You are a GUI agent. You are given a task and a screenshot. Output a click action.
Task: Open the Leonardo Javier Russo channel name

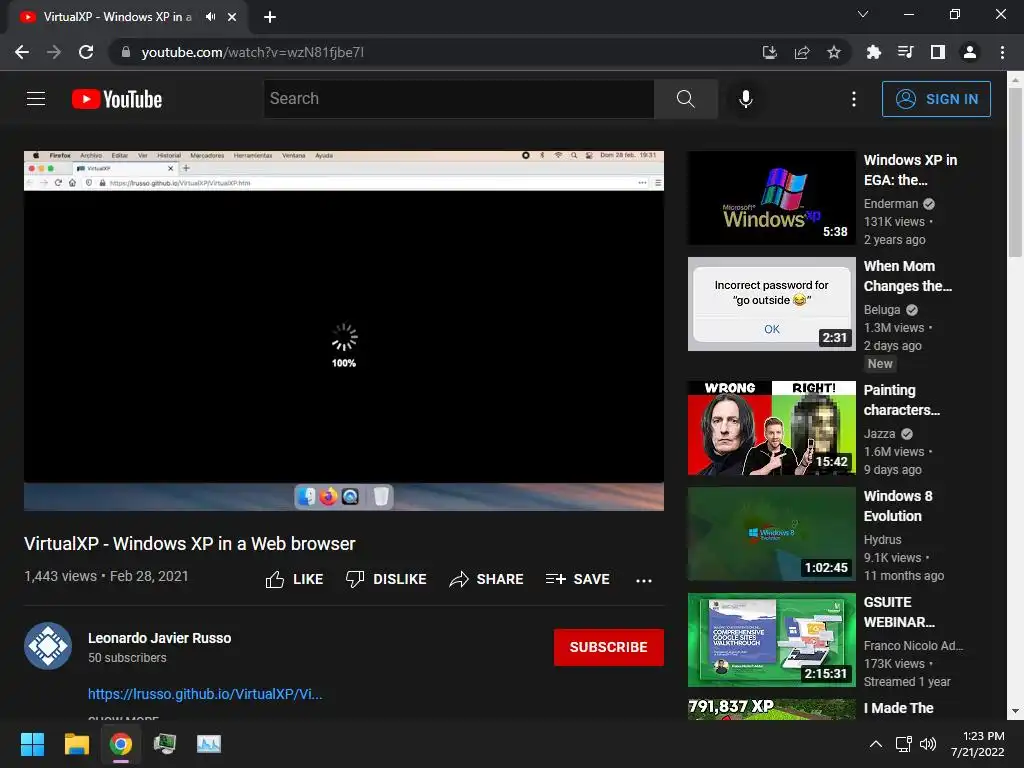159,638
